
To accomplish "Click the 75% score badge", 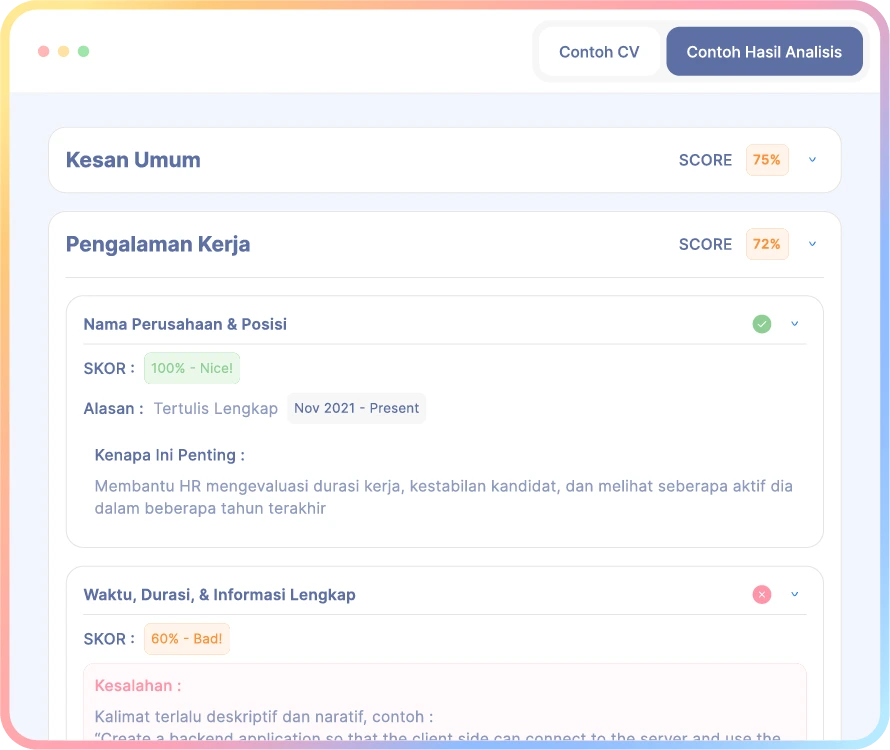I will (x=767, y=160).
